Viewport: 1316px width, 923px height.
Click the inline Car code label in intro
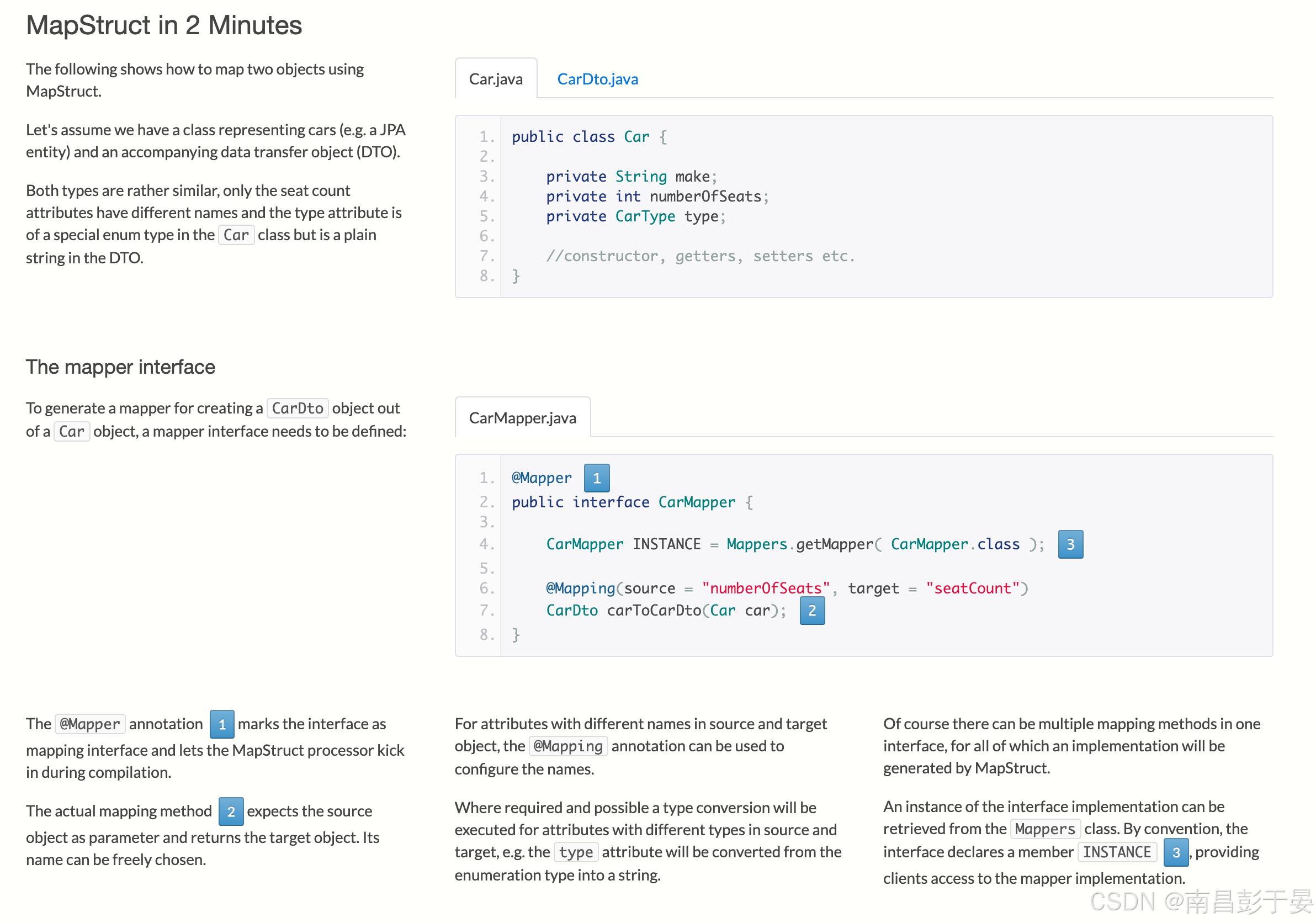236,235
